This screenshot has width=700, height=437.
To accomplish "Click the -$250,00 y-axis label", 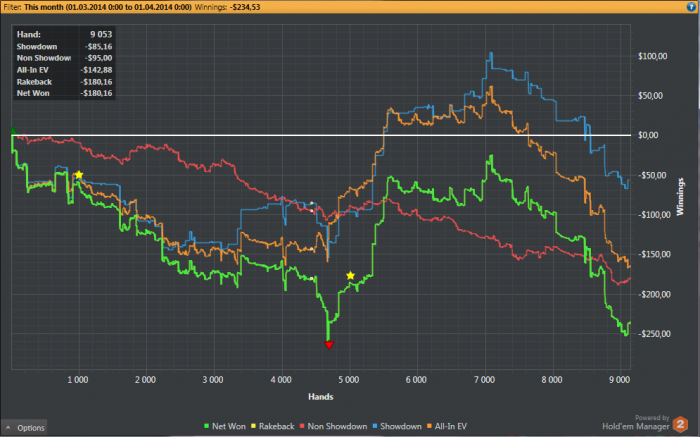I will click(654, 334).
